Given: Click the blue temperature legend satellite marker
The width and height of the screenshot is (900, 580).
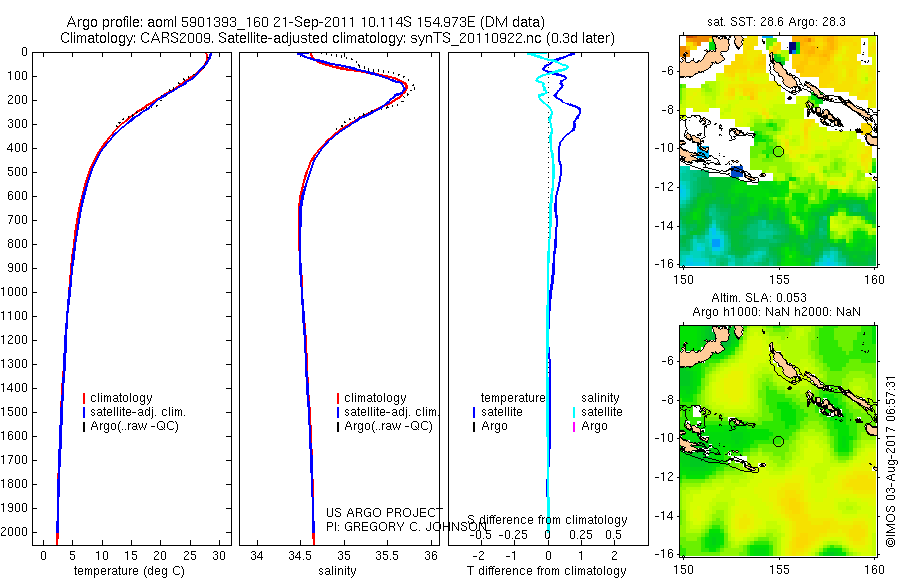Looking at the screenshot, I should click(x=474, y=412).
